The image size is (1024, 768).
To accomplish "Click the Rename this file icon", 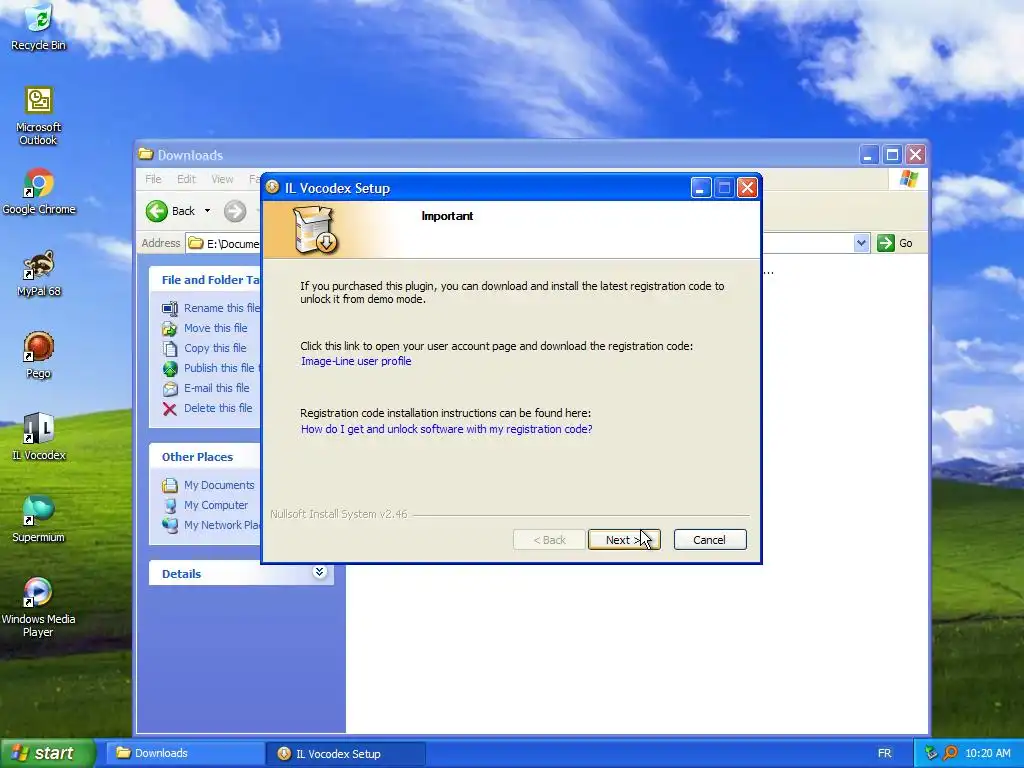I will click(x=170, y=308).
